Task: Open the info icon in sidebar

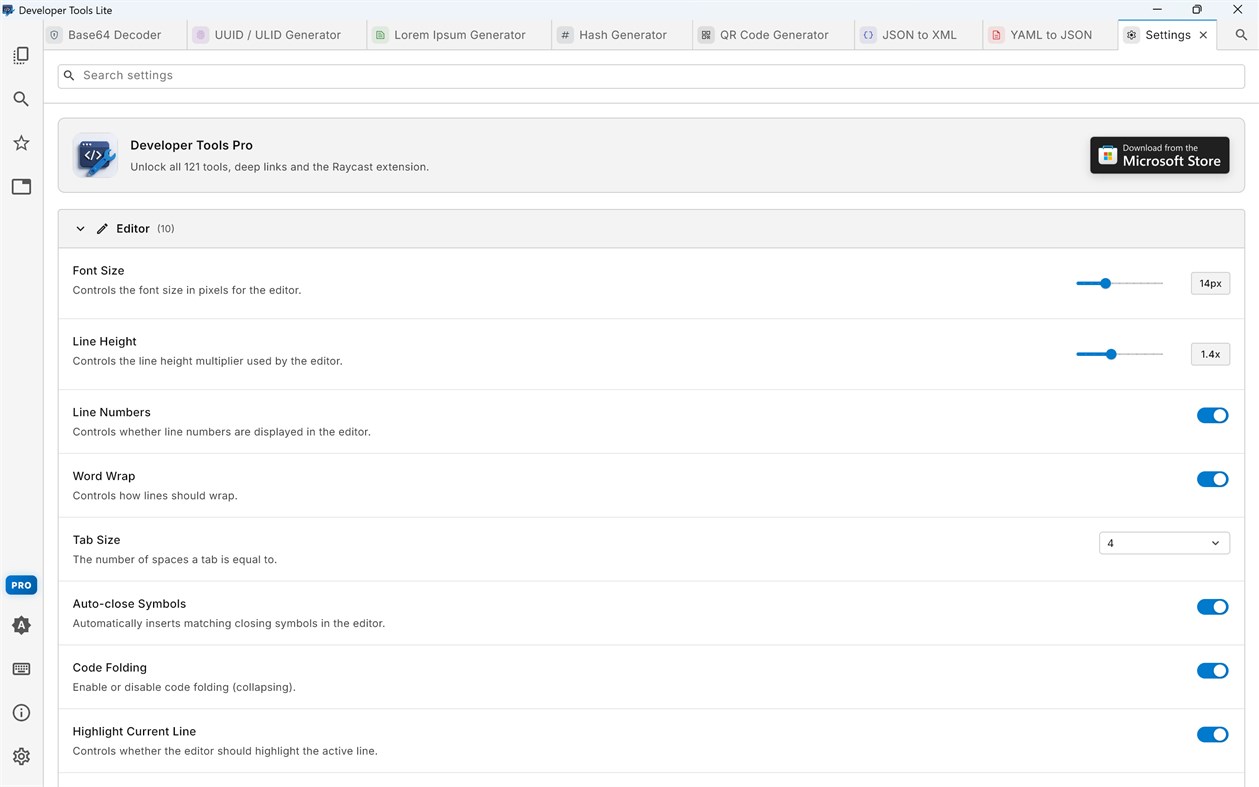Action: pos(21,713)
